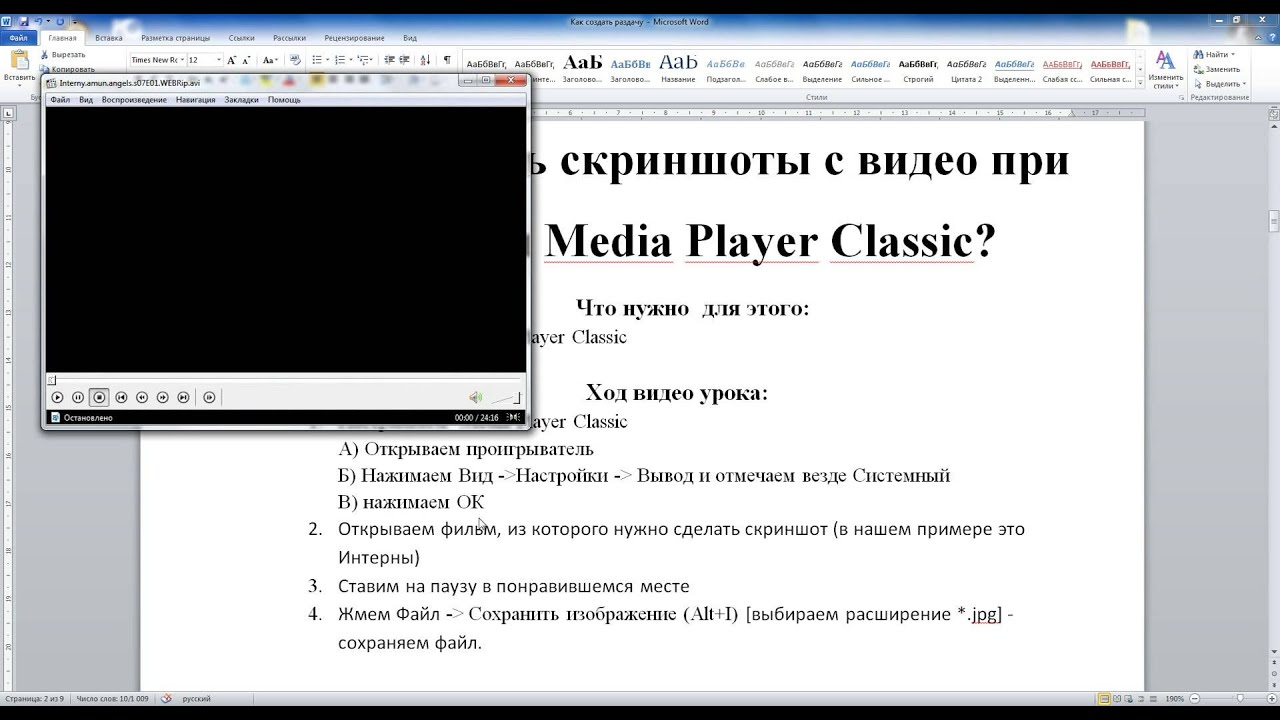Open the Изменить стили dropdown
1280x720 pixels.
[x=1165, y=70]
